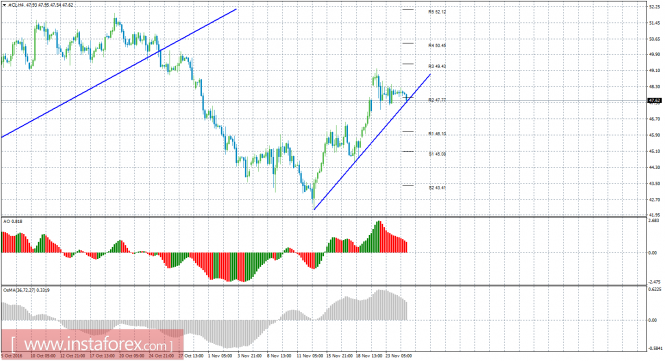Click the R4 pivot level label

(x=438, y=45)
